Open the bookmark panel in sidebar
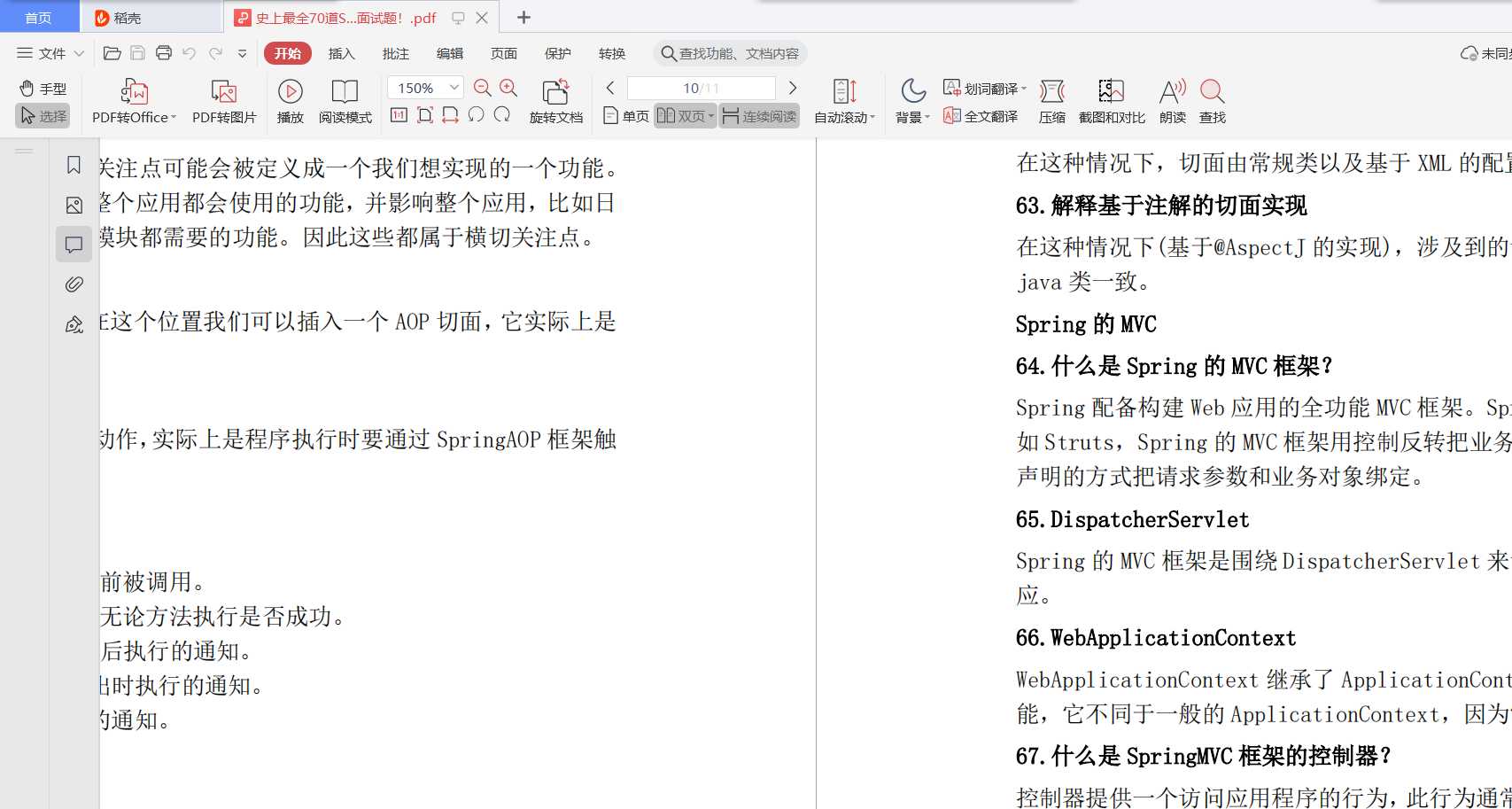Viewport: 1512px width, 809px height. 74,165
